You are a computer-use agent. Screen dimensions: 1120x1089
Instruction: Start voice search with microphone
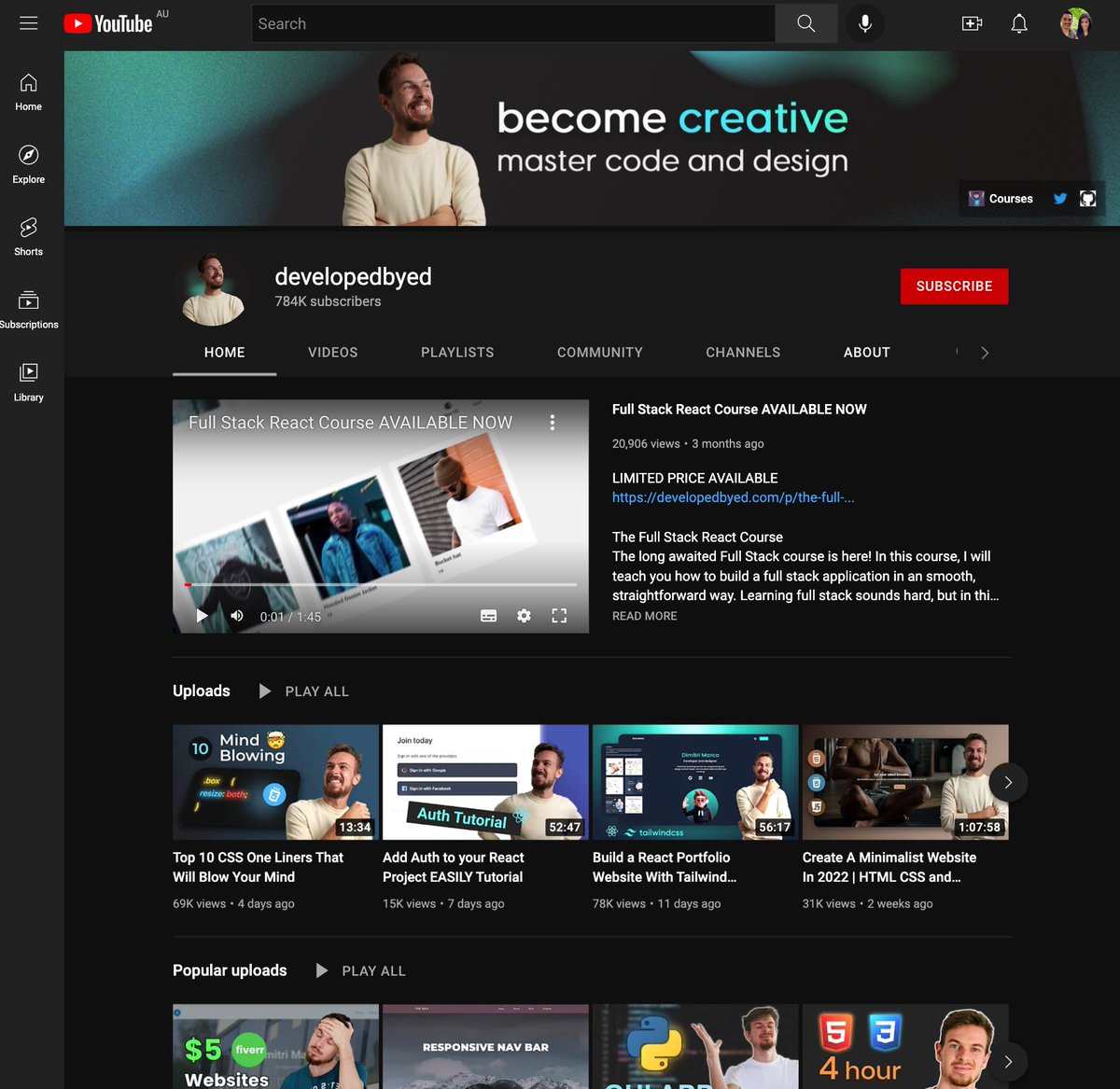(x=865, y=23)
